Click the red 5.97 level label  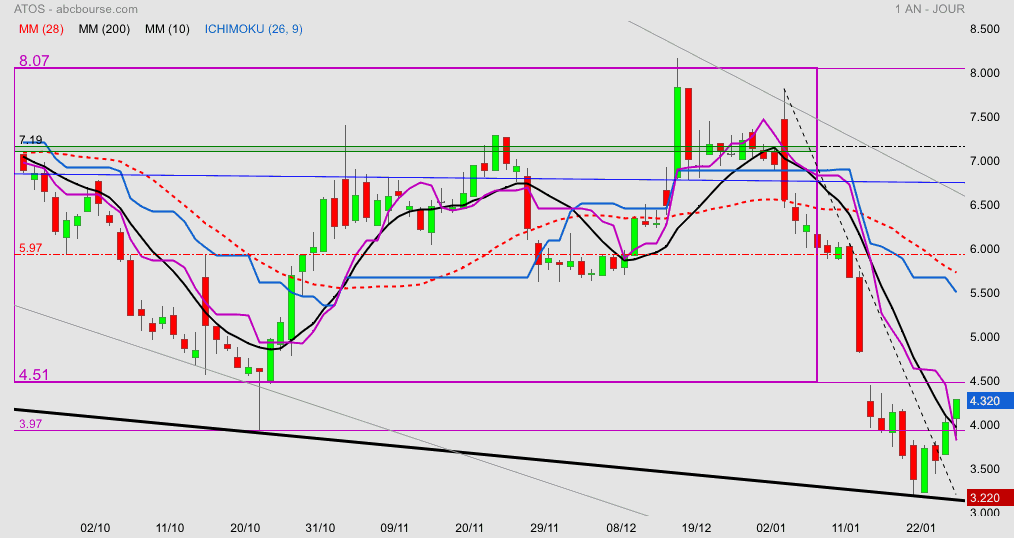pyautogui.click(x=30, y=248)
